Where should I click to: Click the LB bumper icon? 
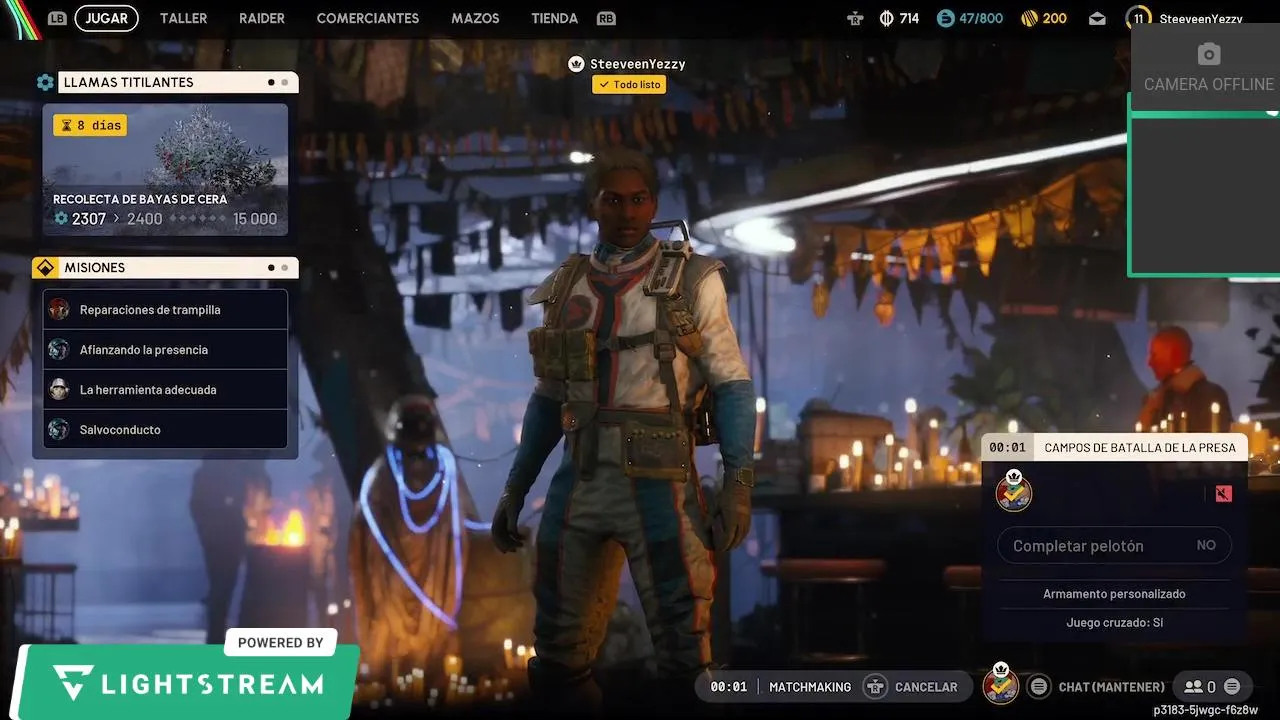57,18
